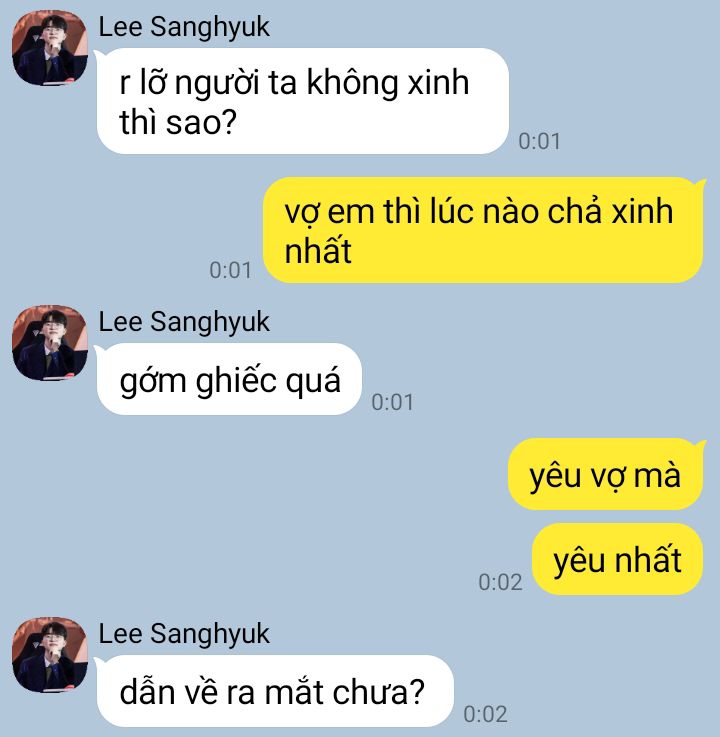
Task: Select Lee Sanghyuk name above 'gớm ghiếc quá' bubble
Action: 184,322
